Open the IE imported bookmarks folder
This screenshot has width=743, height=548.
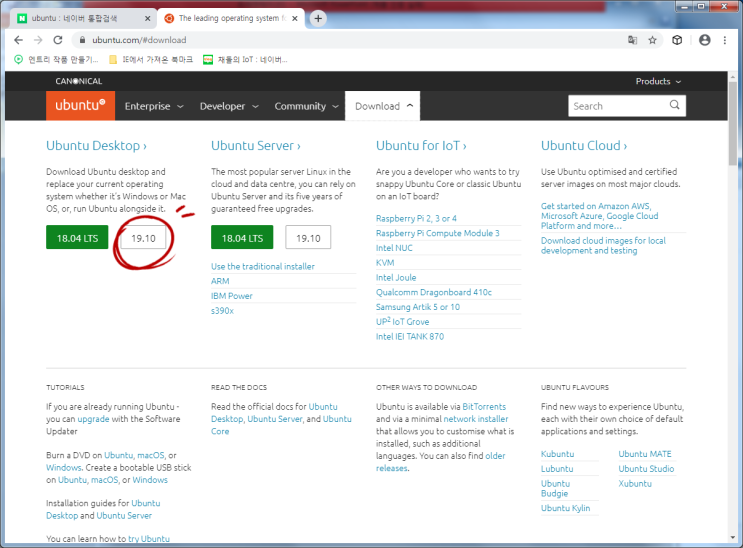coord(151,59)
